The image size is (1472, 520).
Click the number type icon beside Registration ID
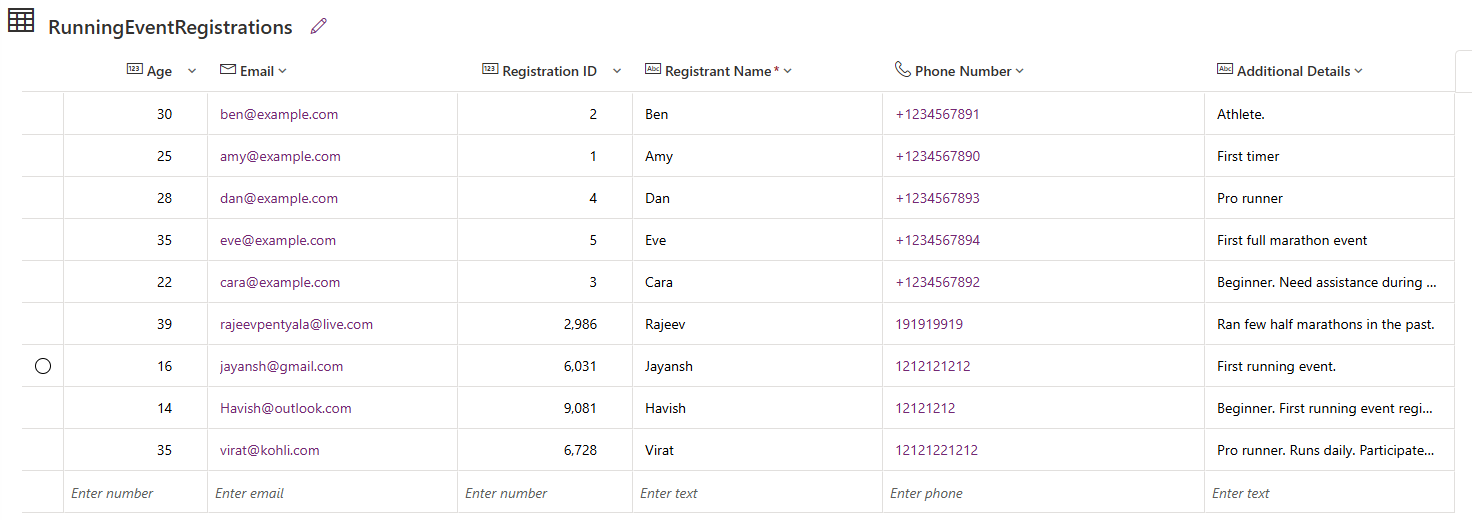(x=489, y=70)
